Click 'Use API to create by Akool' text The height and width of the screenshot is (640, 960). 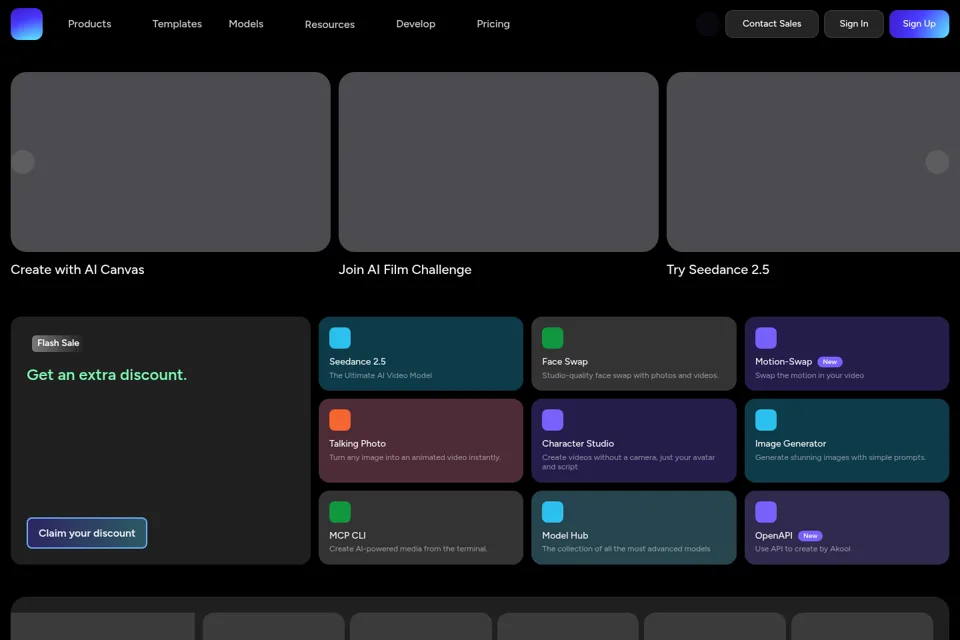pos(802,549)
